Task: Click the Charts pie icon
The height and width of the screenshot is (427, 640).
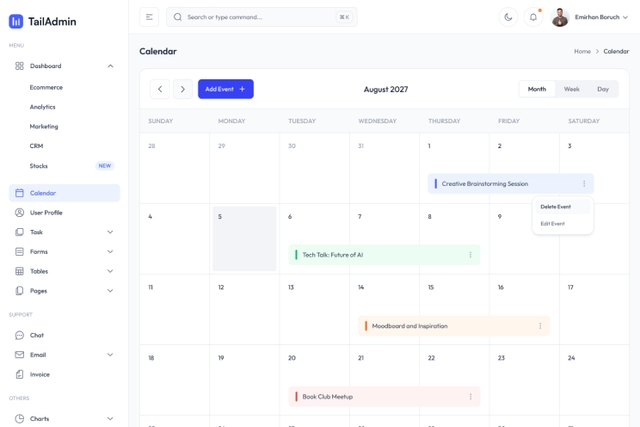Action: click(x=19, y=418)
